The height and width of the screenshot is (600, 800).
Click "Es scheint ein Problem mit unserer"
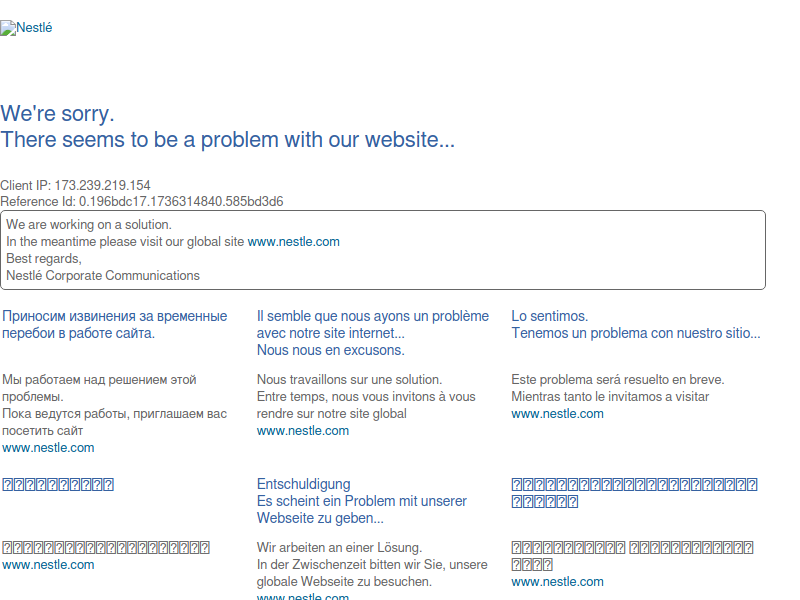click(x=362, y=501)
